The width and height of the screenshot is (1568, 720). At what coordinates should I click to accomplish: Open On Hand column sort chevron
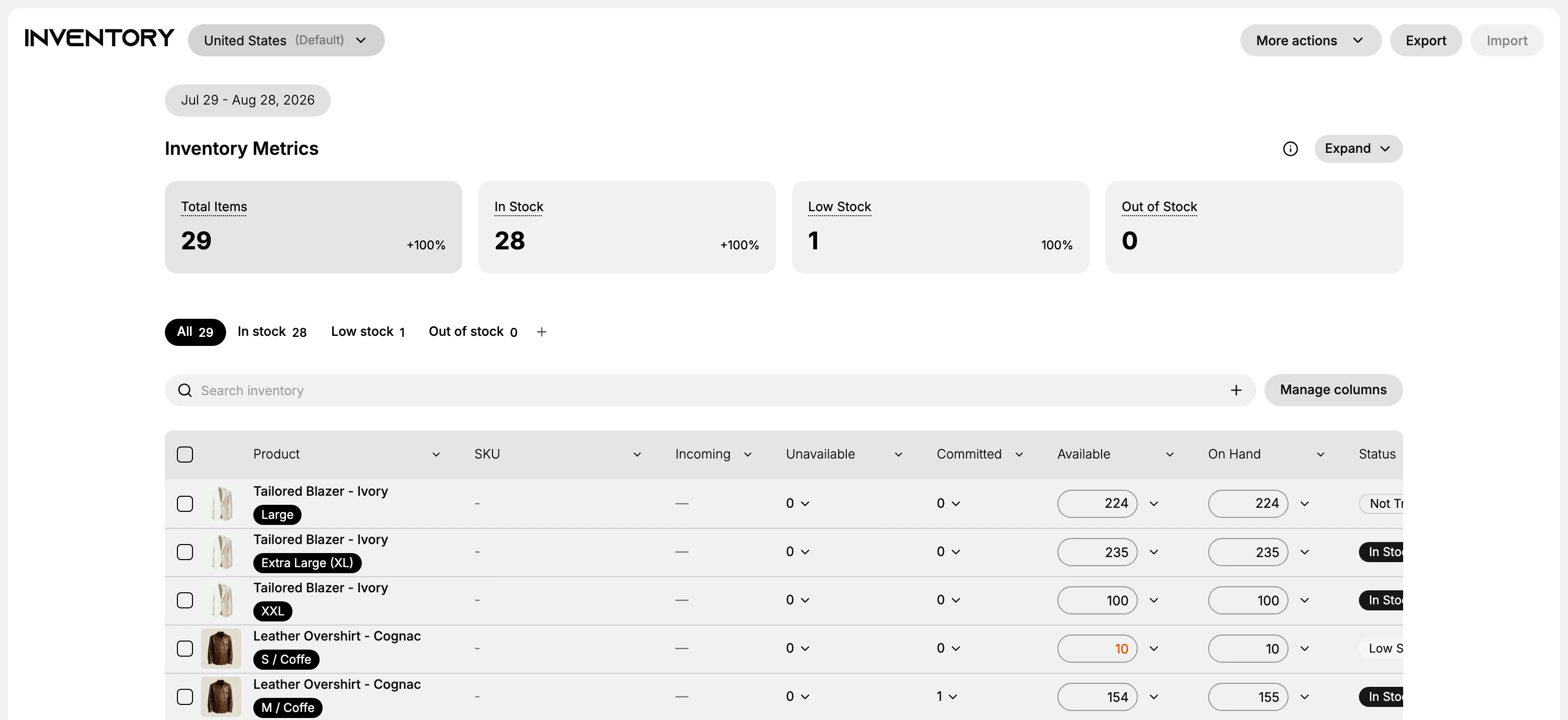(1320, 455)
